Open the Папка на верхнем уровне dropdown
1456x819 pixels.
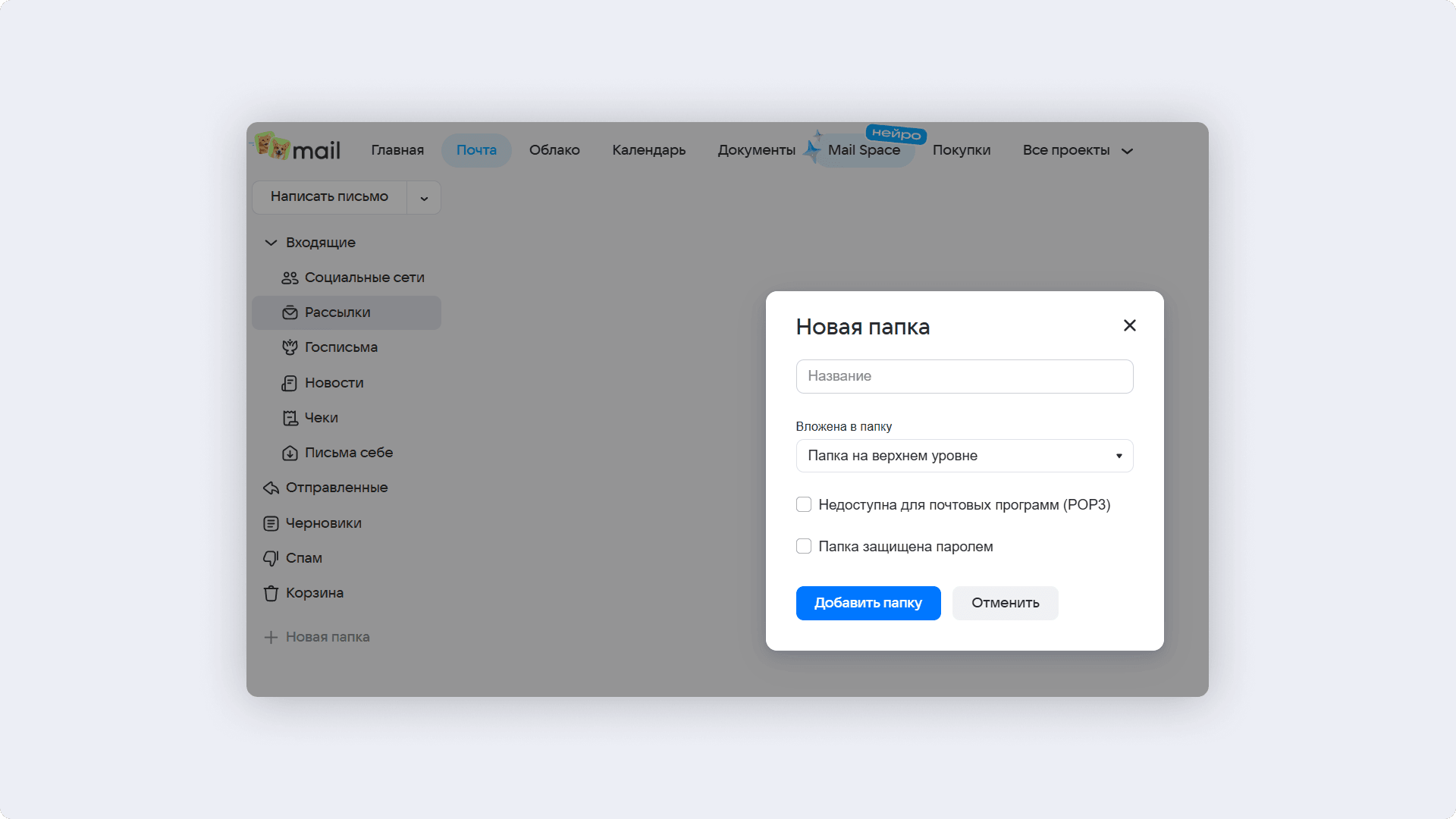964,456
